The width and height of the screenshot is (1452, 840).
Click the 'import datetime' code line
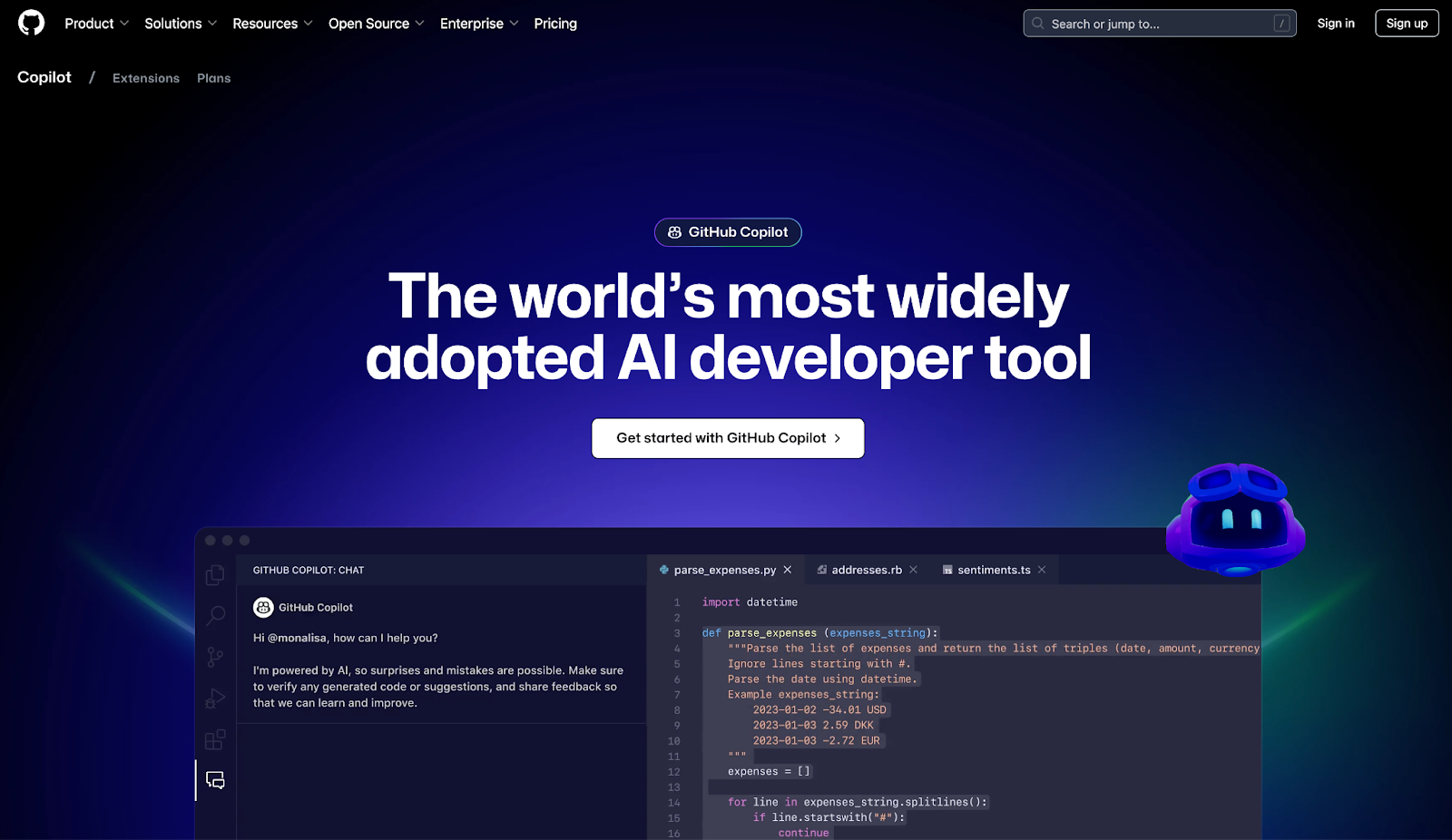point(750,602)
